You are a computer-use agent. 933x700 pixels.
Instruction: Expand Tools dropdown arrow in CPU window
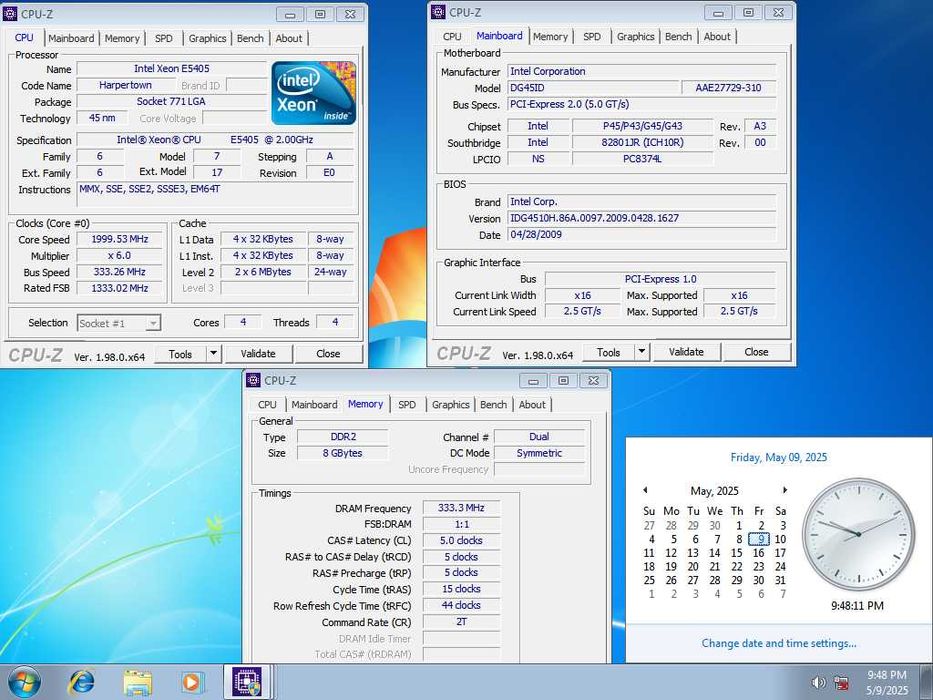pyautogui.click(x=213, y=354)
